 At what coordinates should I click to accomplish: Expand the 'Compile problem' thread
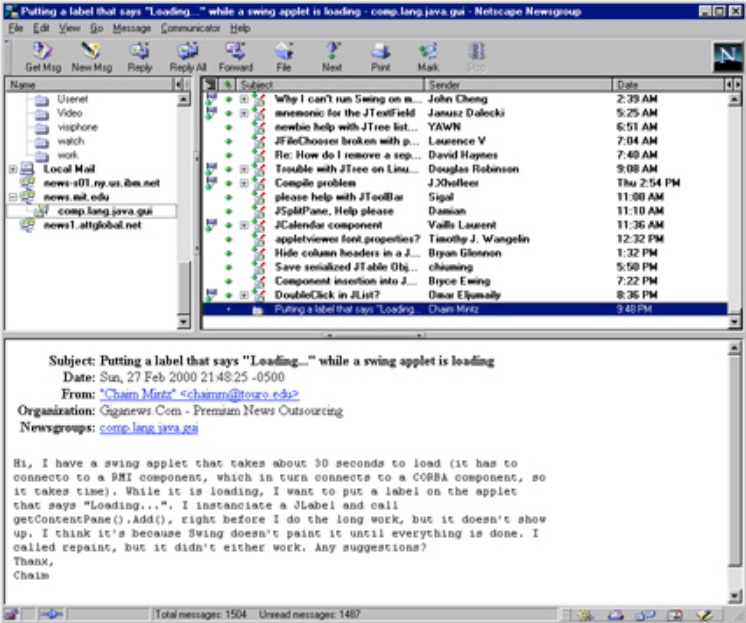pos(244,183)
